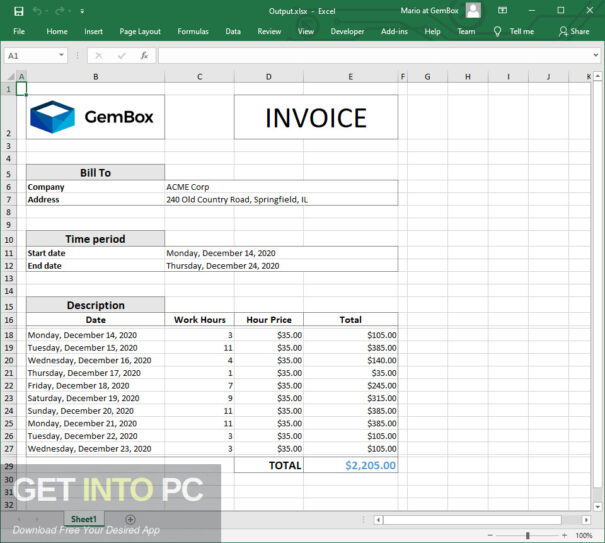Select the $140.00 total cell
The height and width of the screenshot is (543, 605).
tap(350, 360)
